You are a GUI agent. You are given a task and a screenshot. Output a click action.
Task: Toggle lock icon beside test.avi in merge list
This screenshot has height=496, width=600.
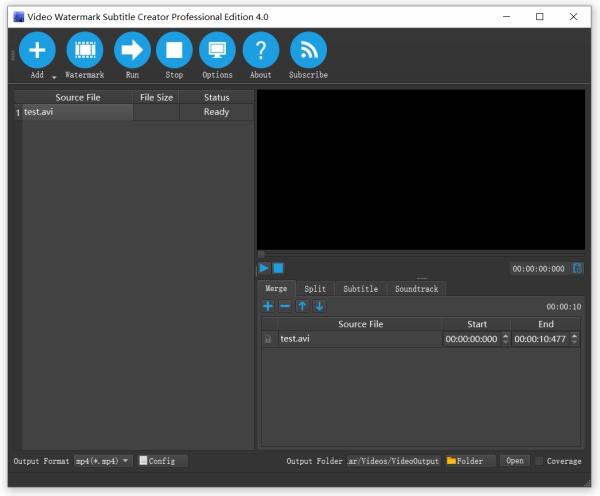(x=268, y=339)
